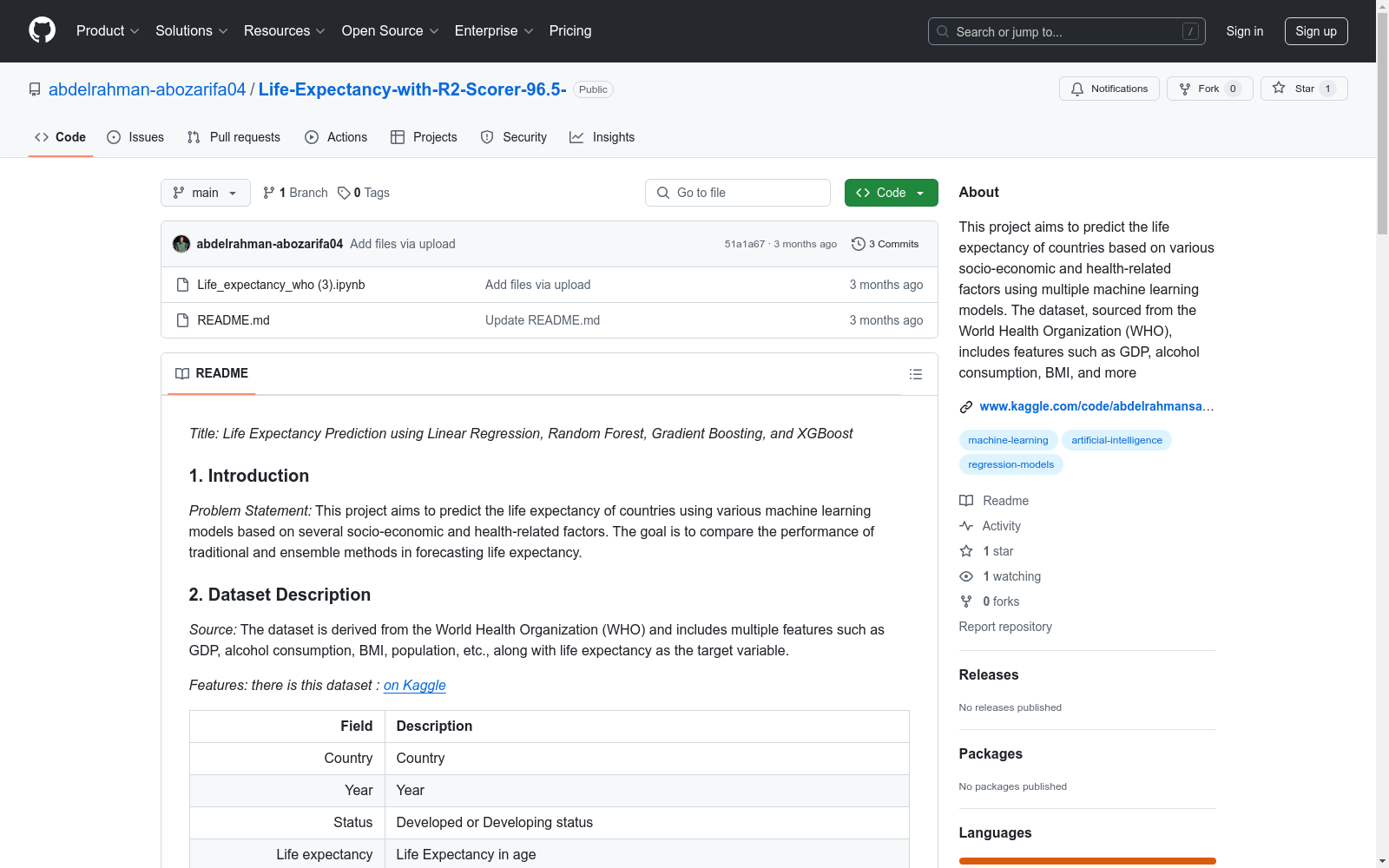Expand the Solutions menu
The height and width of the screenshot is (868, 1389).
pyautogui.click(x=192, y=30)
